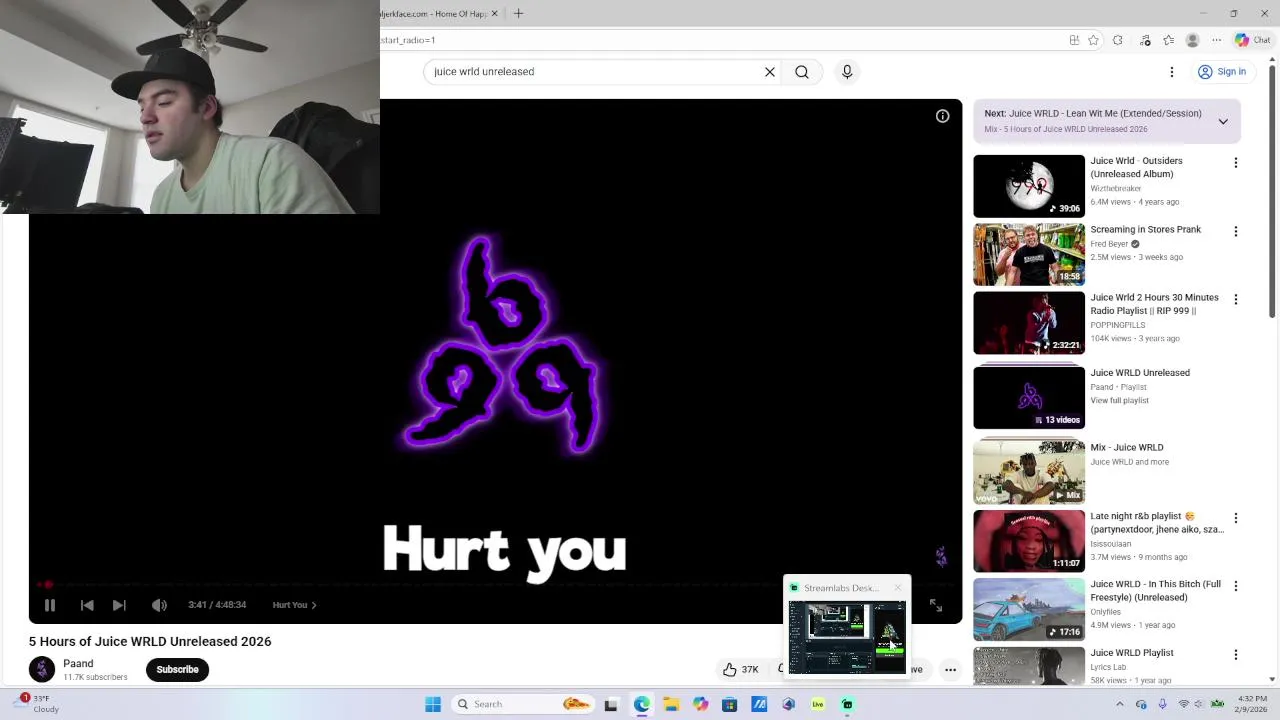1280x720 pixels.
Task: Click the browser split screen icon
Action: (x=1074, y=40)
